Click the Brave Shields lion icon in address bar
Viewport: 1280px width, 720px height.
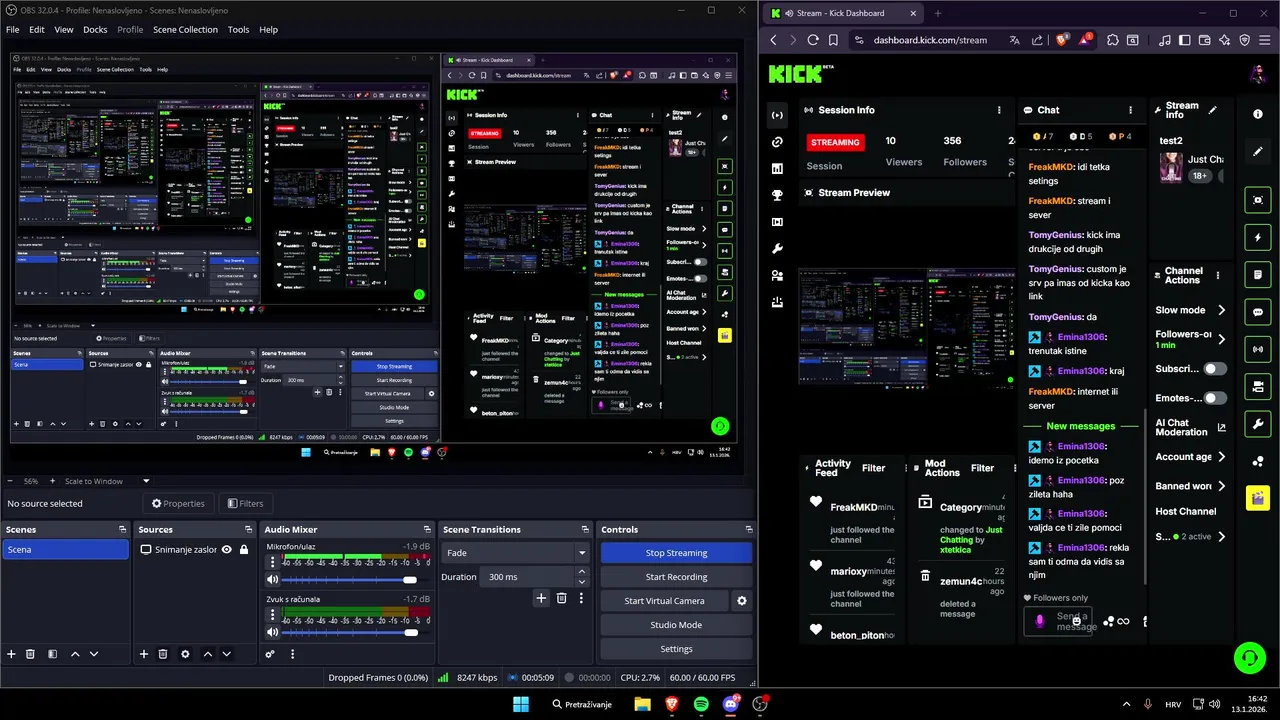click(x=1061, y=40)
